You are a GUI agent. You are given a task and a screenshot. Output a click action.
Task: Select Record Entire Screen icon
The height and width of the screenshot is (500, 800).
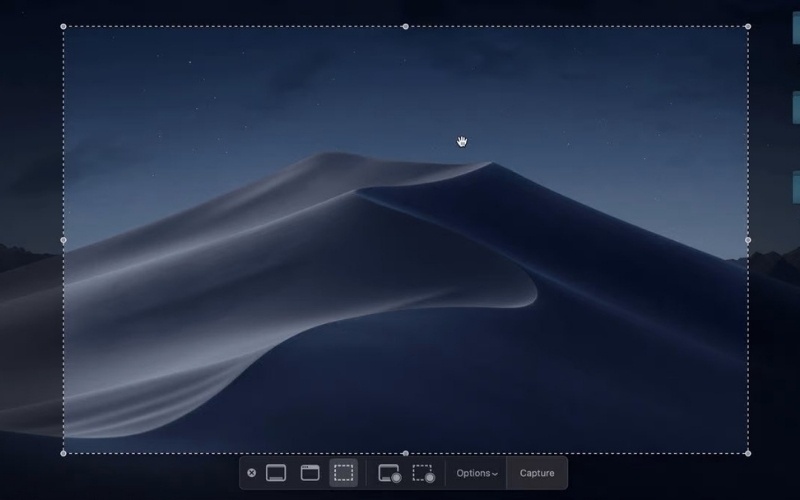pos(389,473)
